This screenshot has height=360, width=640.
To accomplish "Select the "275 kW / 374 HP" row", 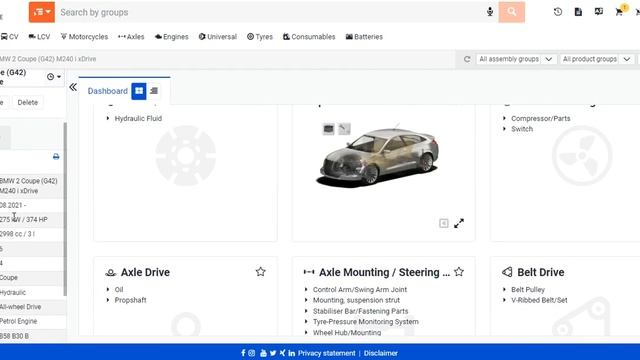I will [31, 220].
